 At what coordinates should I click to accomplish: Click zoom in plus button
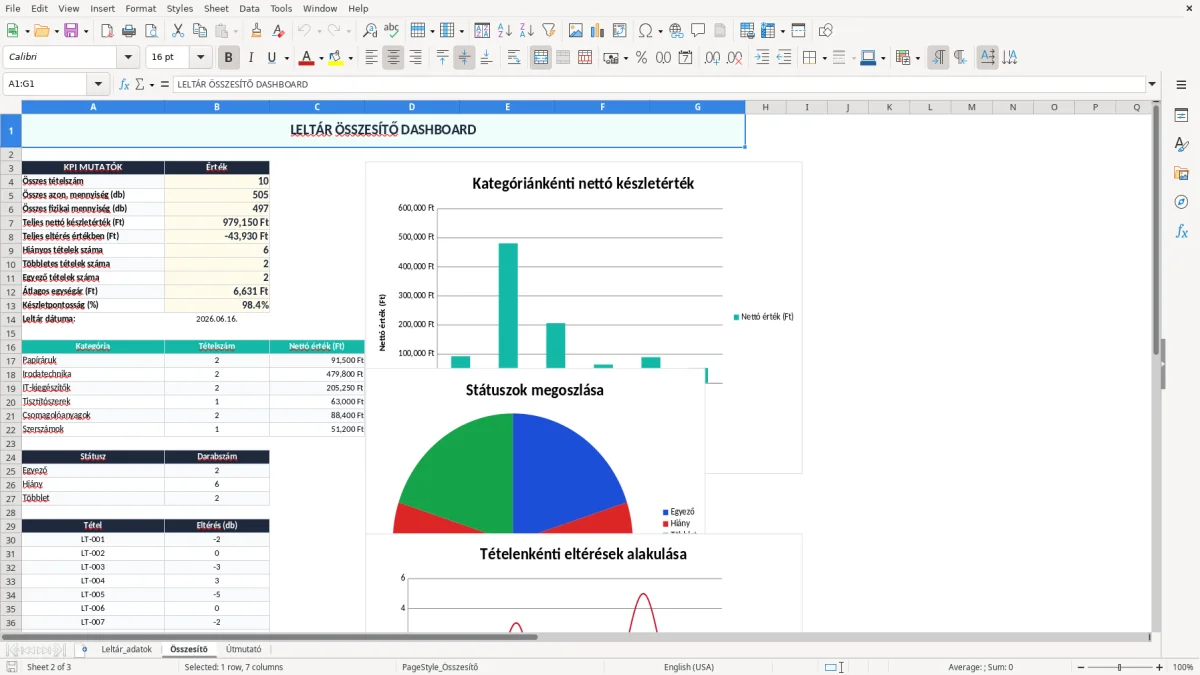tap(1159, 667)
